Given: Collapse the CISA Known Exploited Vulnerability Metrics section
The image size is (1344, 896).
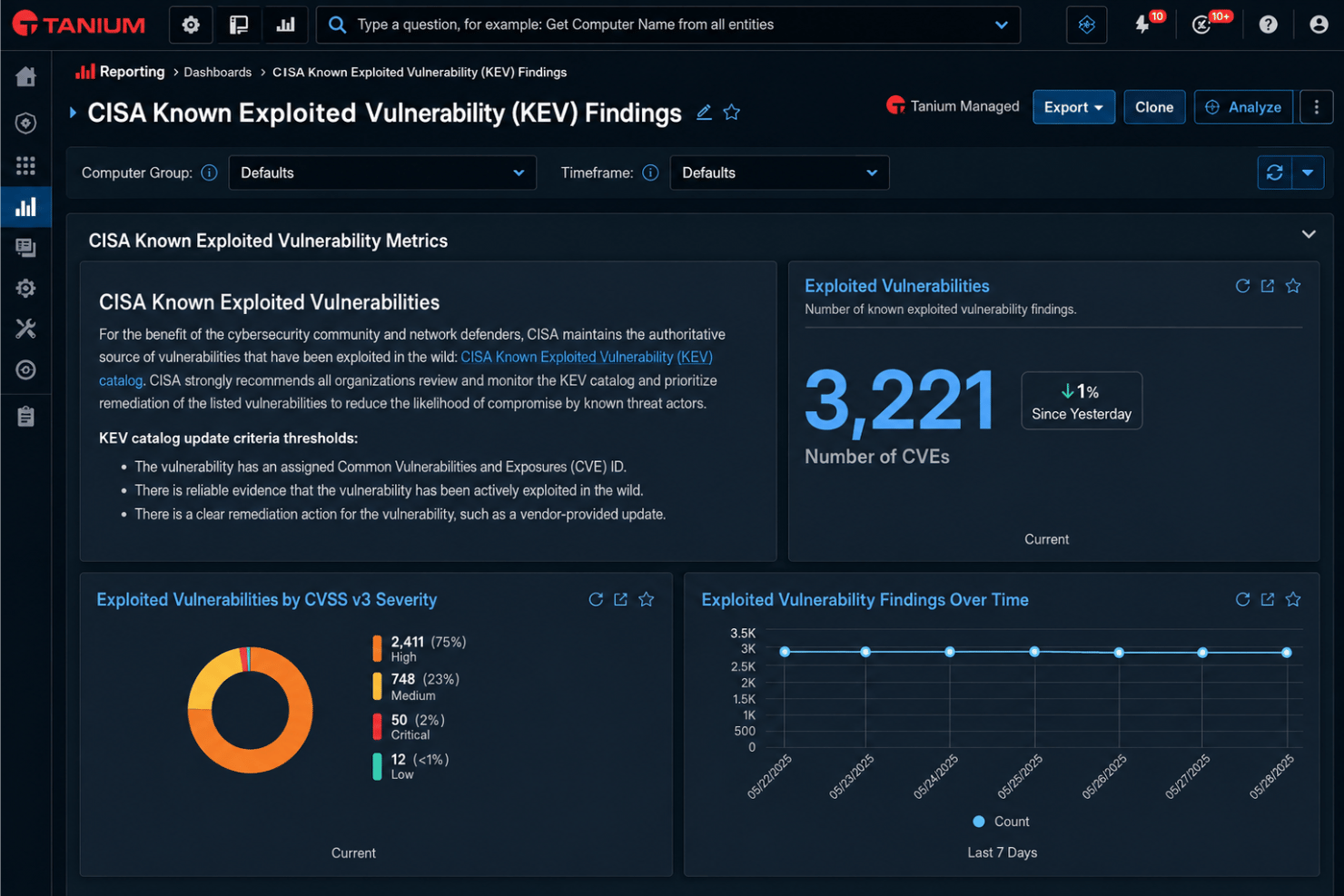Looking at the screenshot, I should pos(1309,234).
